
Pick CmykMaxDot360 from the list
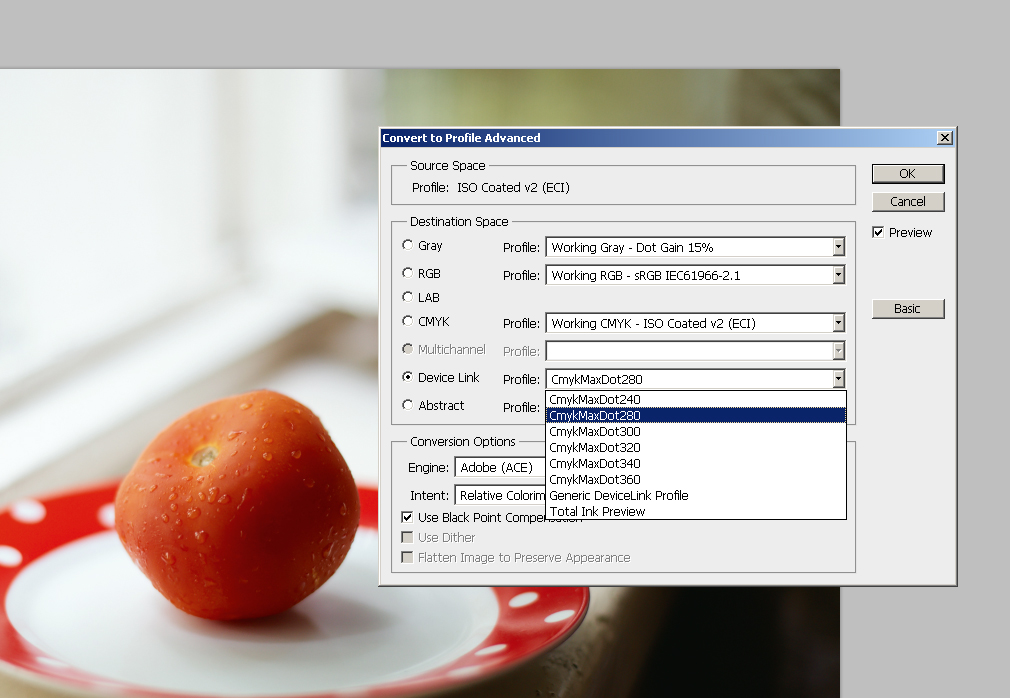click(696, 480)
